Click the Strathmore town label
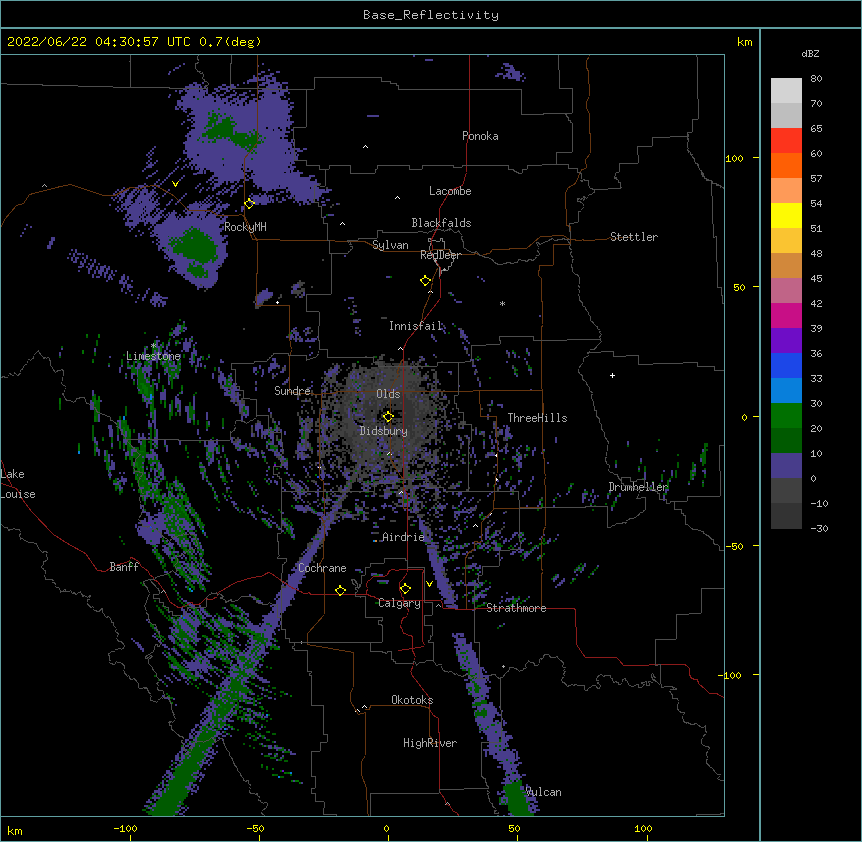The height and width of the screenshot is (842, 862). 516,608
